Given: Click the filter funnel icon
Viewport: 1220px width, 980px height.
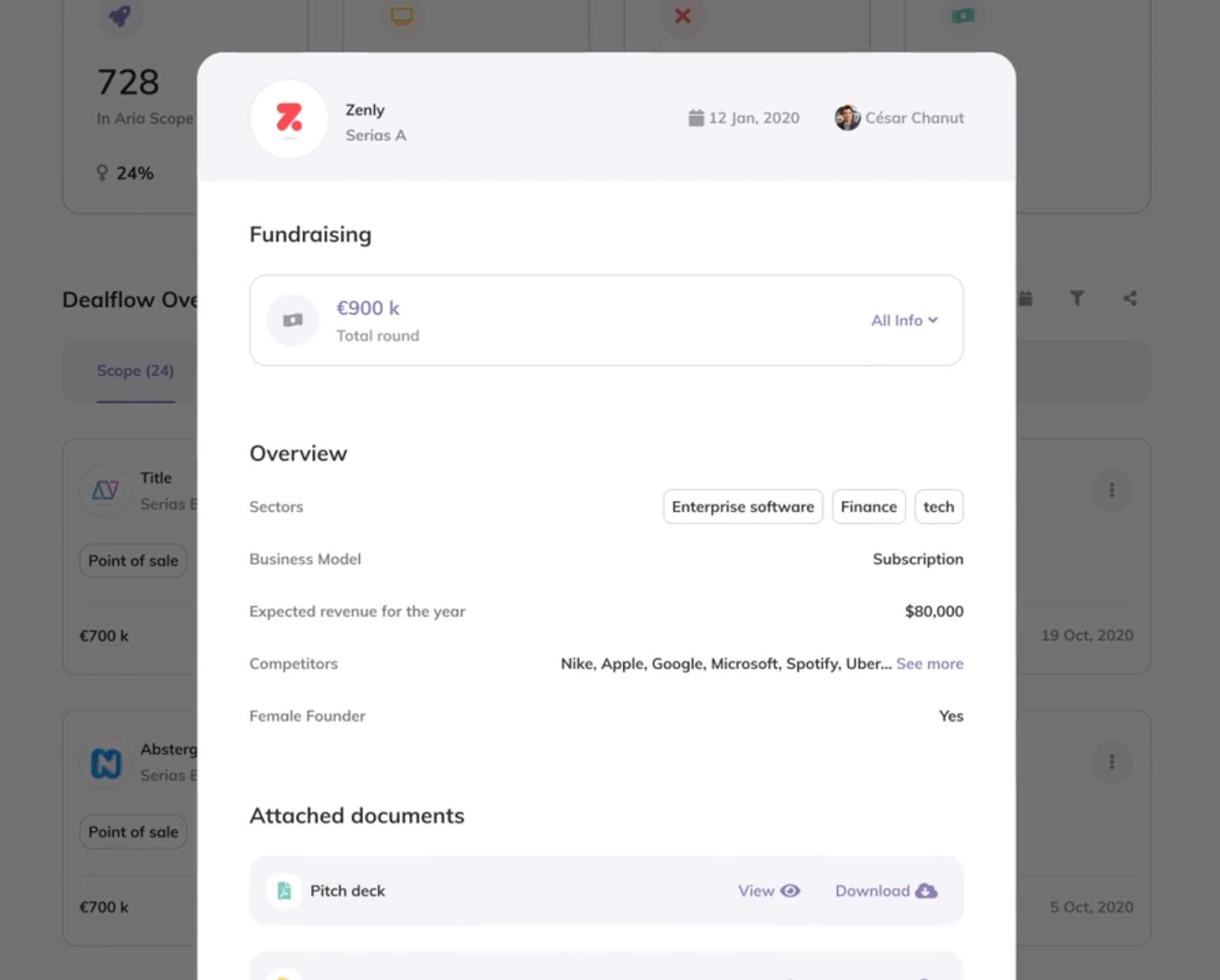Looking at the screenshot, I should 1077,298.
